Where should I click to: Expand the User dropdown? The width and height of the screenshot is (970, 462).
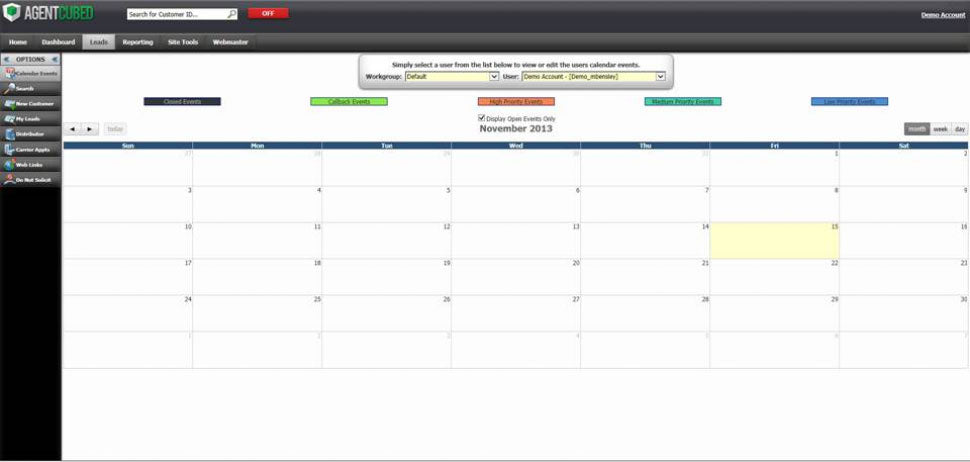[x=660, y=76]
